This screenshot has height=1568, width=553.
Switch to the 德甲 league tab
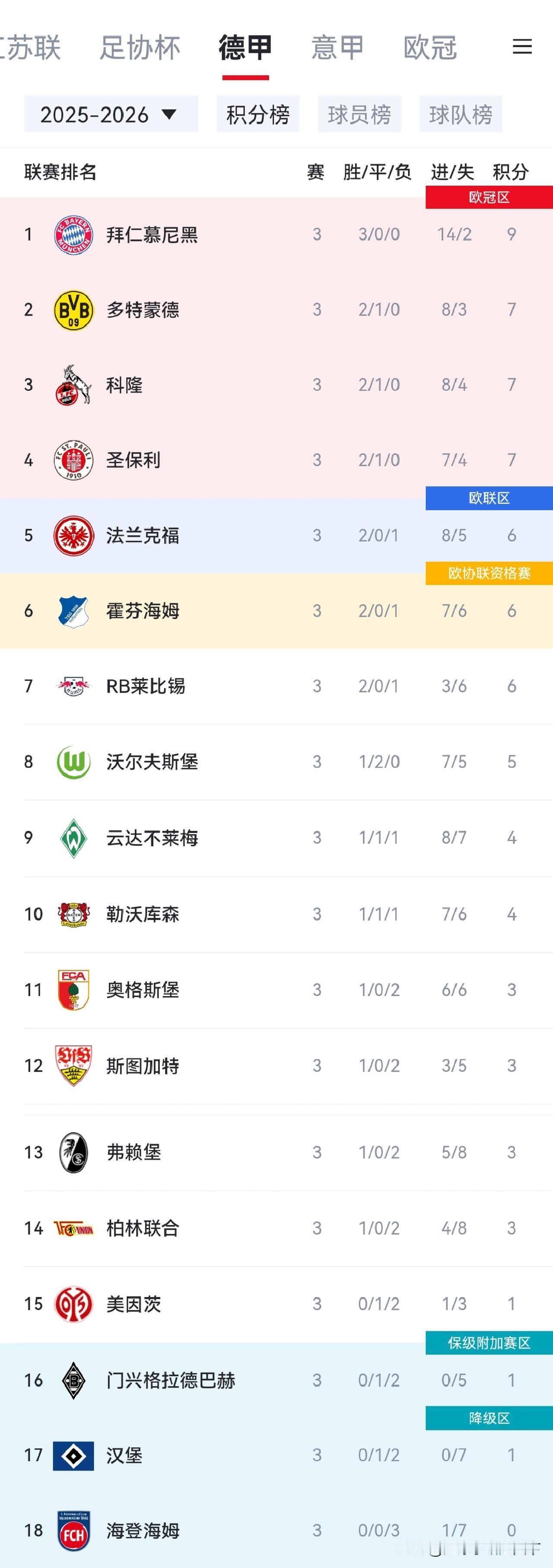(x=245, y=48)
